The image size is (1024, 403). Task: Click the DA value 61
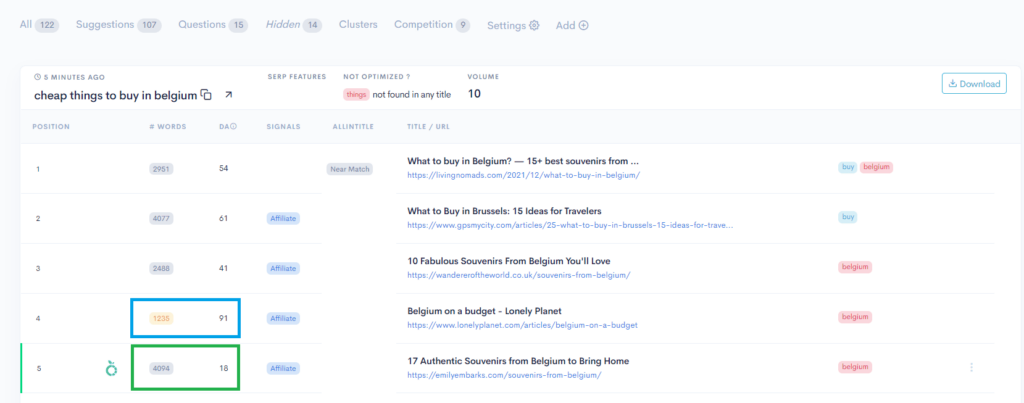pos(223,218)
